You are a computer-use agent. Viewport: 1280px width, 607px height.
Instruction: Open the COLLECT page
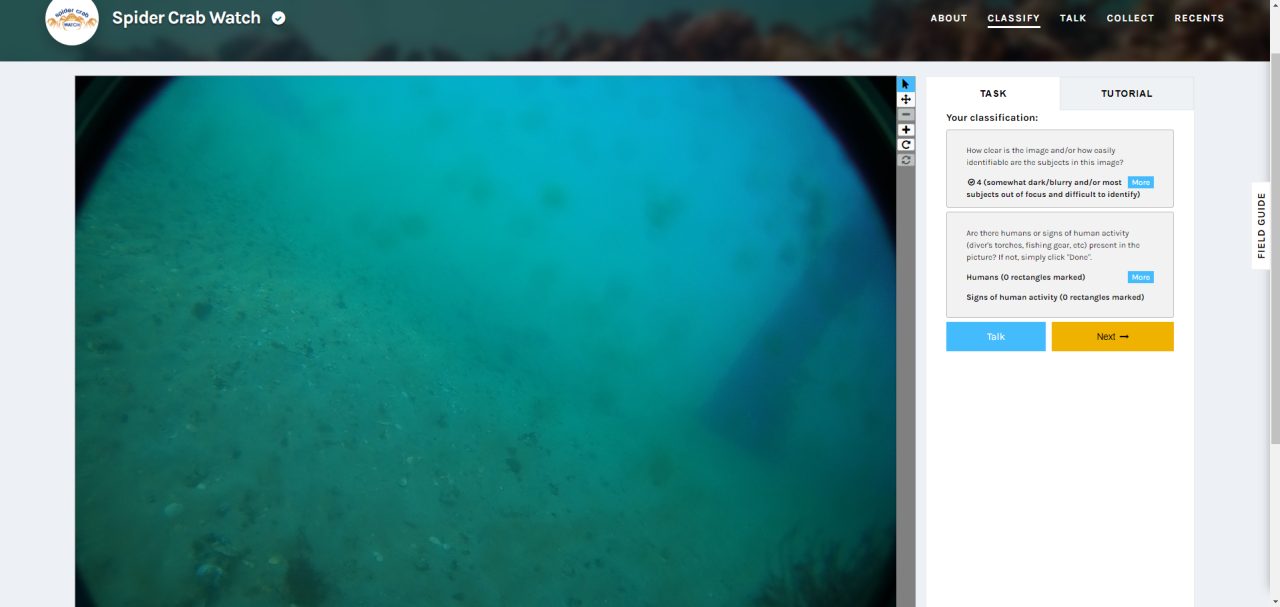click(x=1130, y=18)
